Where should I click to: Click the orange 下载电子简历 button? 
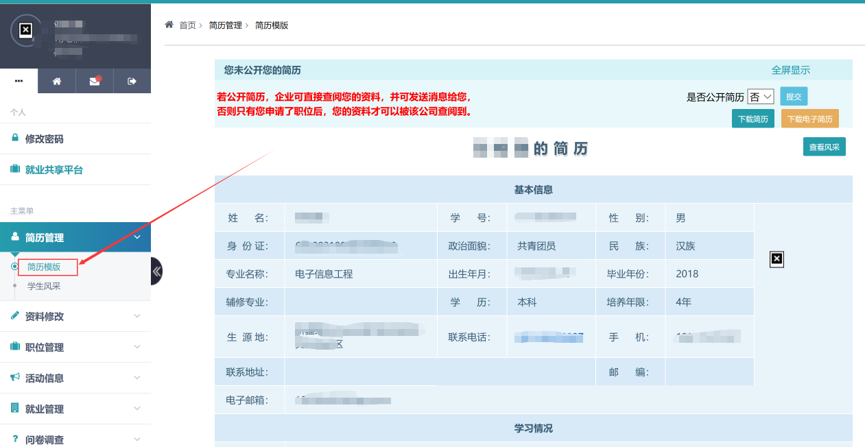[809, 119]
